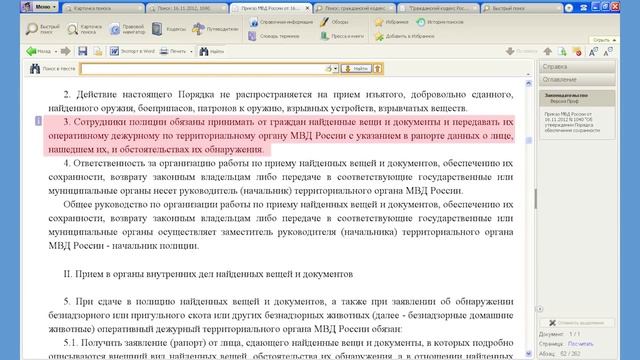This screenshot has width=640, height=360.
Task: Click up arrow button next to Найти
Action: tap(378, 69)
